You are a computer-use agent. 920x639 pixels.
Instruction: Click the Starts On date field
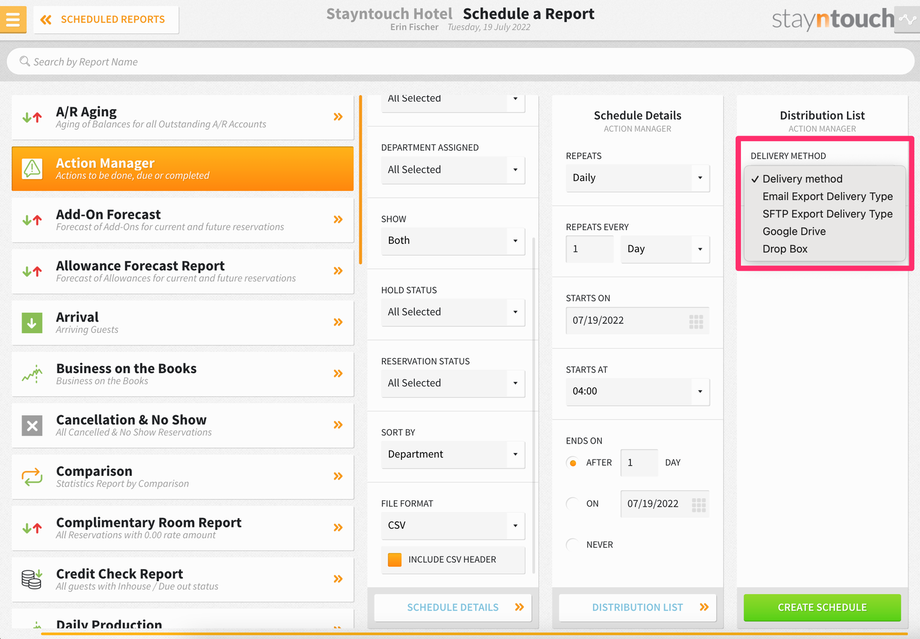tap(638, 321)
